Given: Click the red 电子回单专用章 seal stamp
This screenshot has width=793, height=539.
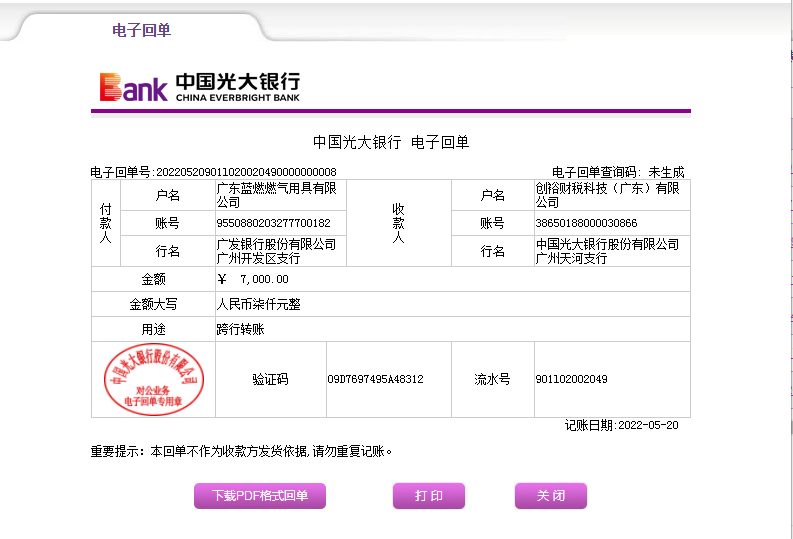Looking at the screenshot, I should pos(154,379).
